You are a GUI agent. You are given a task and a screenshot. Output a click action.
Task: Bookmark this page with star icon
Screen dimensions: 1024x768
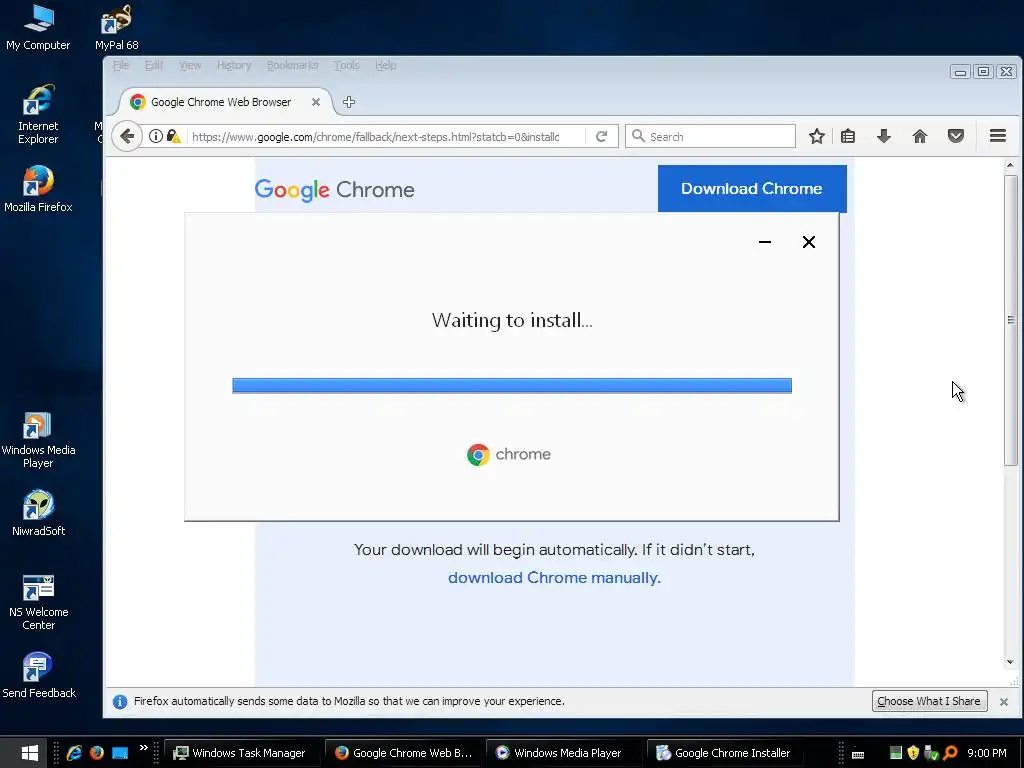(x=816, y=136)
